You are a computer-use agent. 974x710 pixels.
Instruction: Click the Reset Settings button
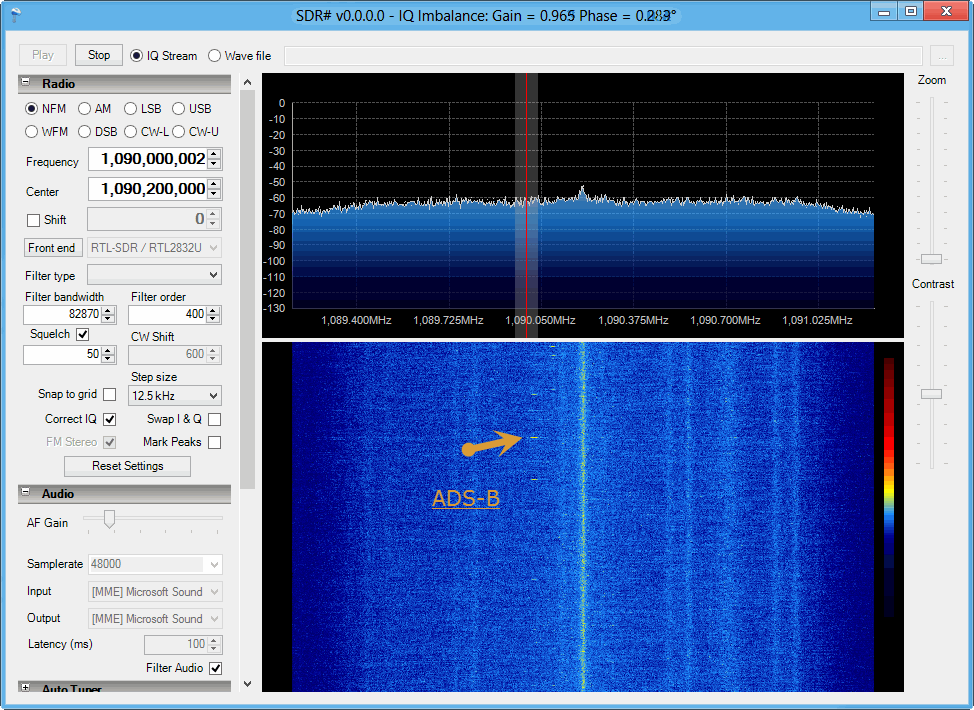tap(127, 466)
